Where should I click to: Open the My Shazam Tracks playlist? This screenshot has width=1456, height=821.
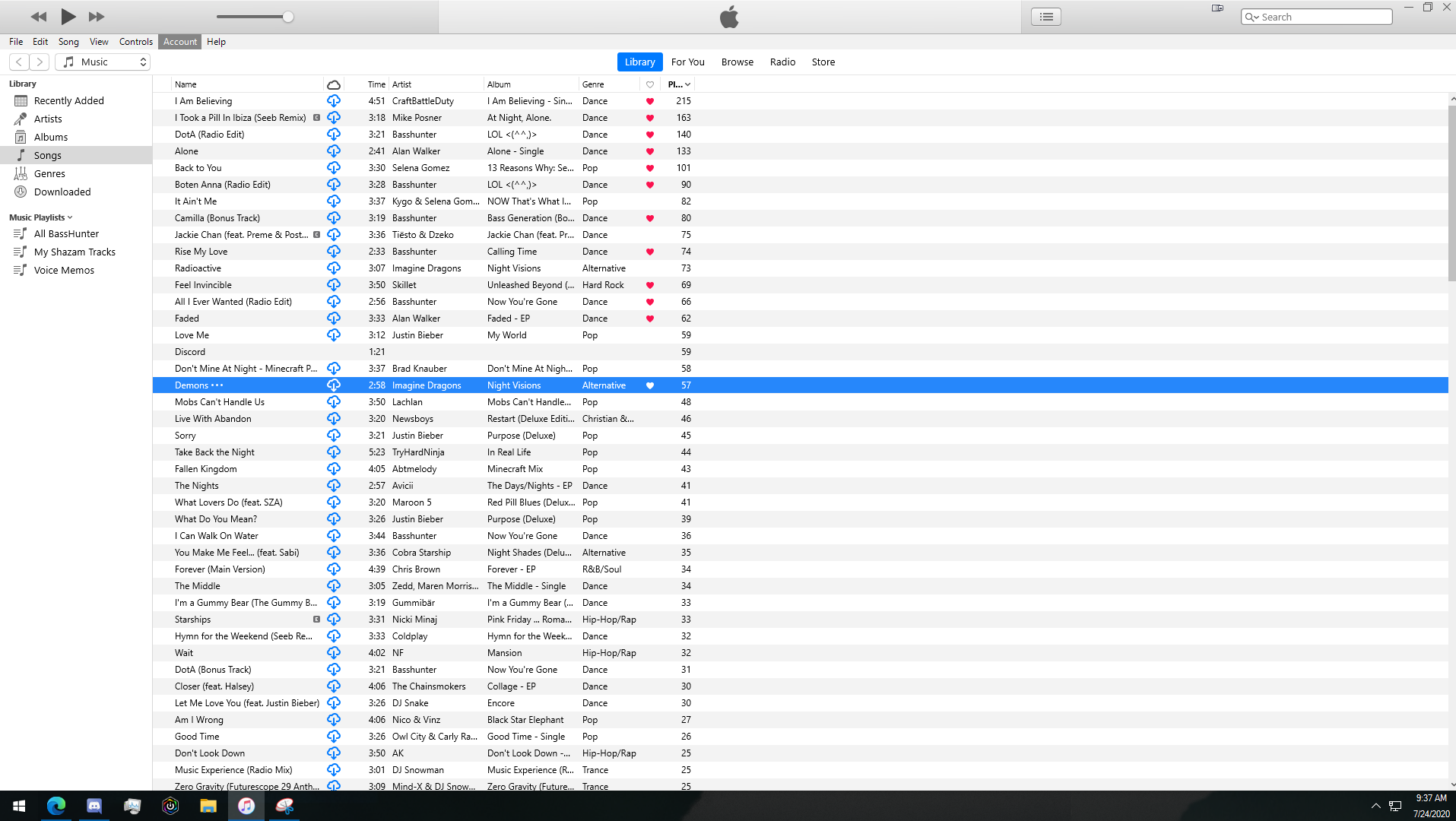[76, 252]
